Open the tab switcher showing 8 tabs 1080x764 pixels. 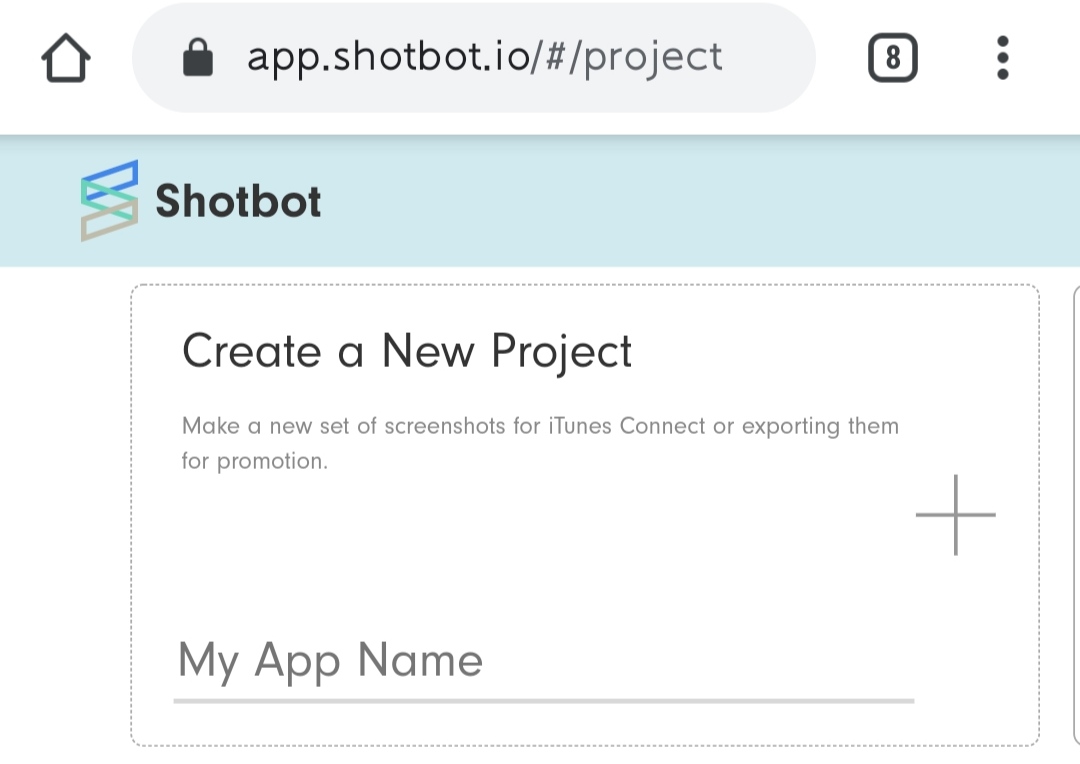point(893,58)
